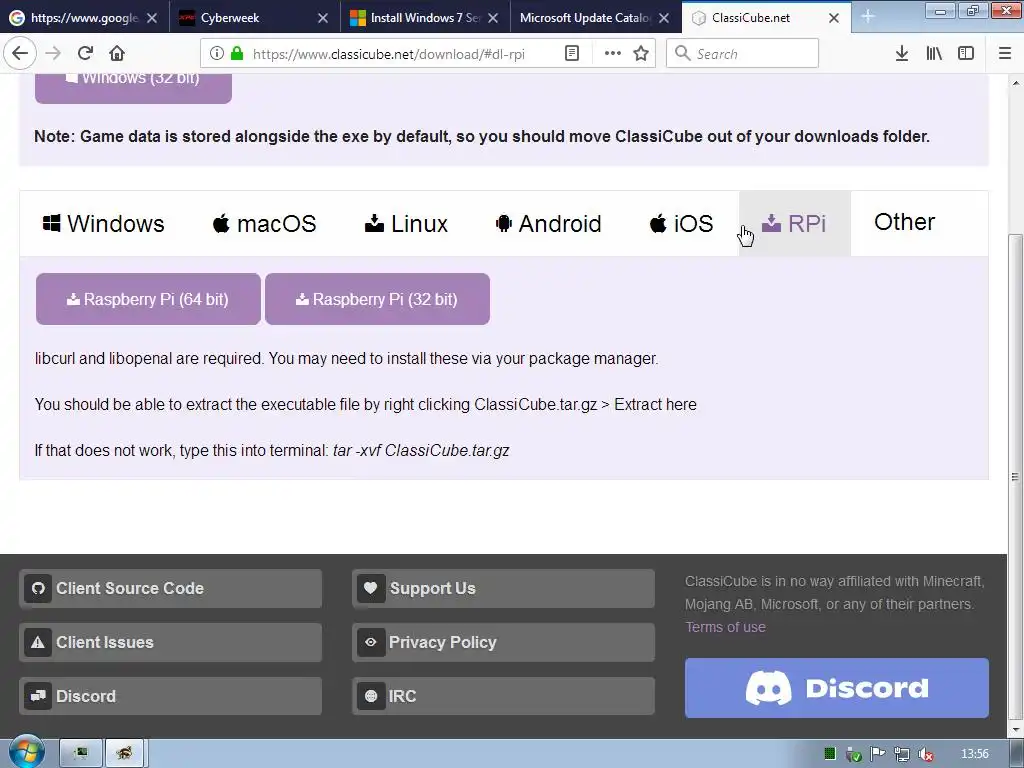Close the Install Windows 7 tab
The height and width of the screenshot is (768, 1024).
[493, 18]
